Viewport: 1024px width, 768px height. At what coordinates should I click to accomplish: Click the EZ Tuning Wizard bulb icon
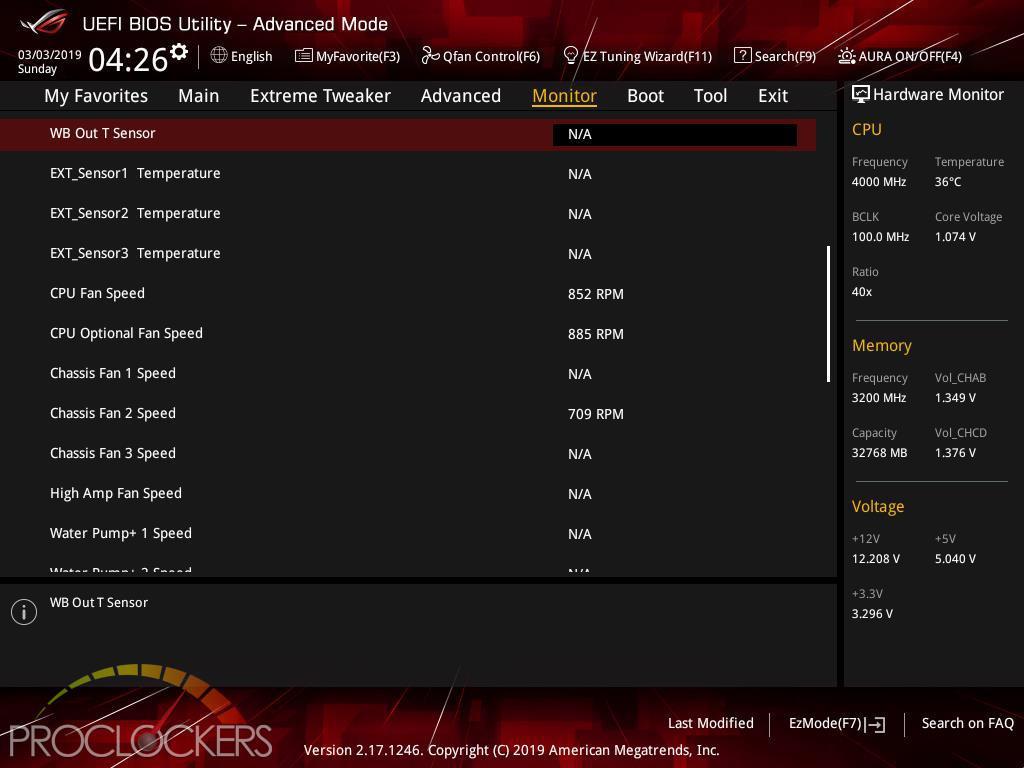pyautogui.click(x=570, y=56)
